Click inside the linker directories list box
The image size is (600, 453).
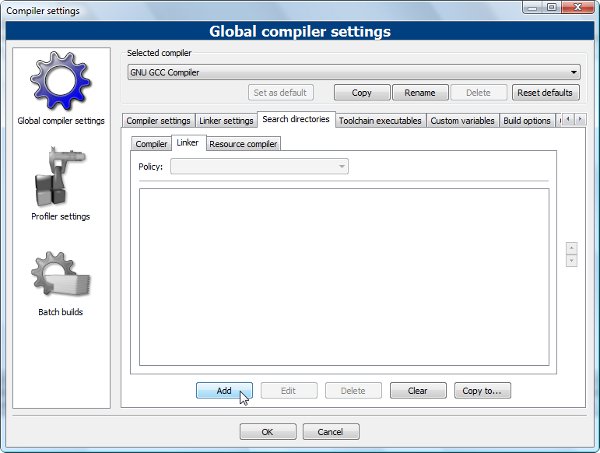pos(343,276)
